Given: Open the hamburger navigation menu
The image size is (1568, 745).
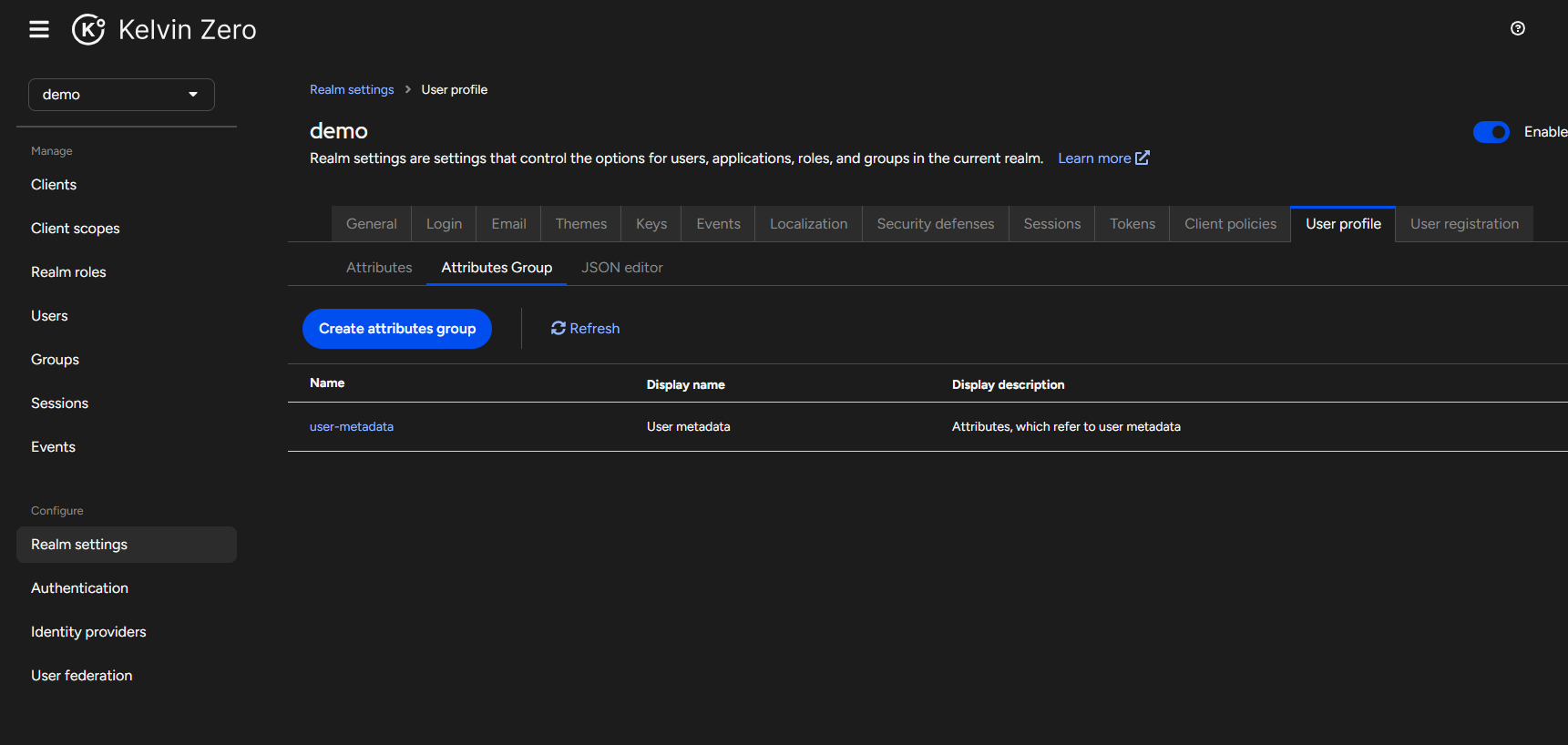Looking at the screenshot, I should (x=39, y=29).
